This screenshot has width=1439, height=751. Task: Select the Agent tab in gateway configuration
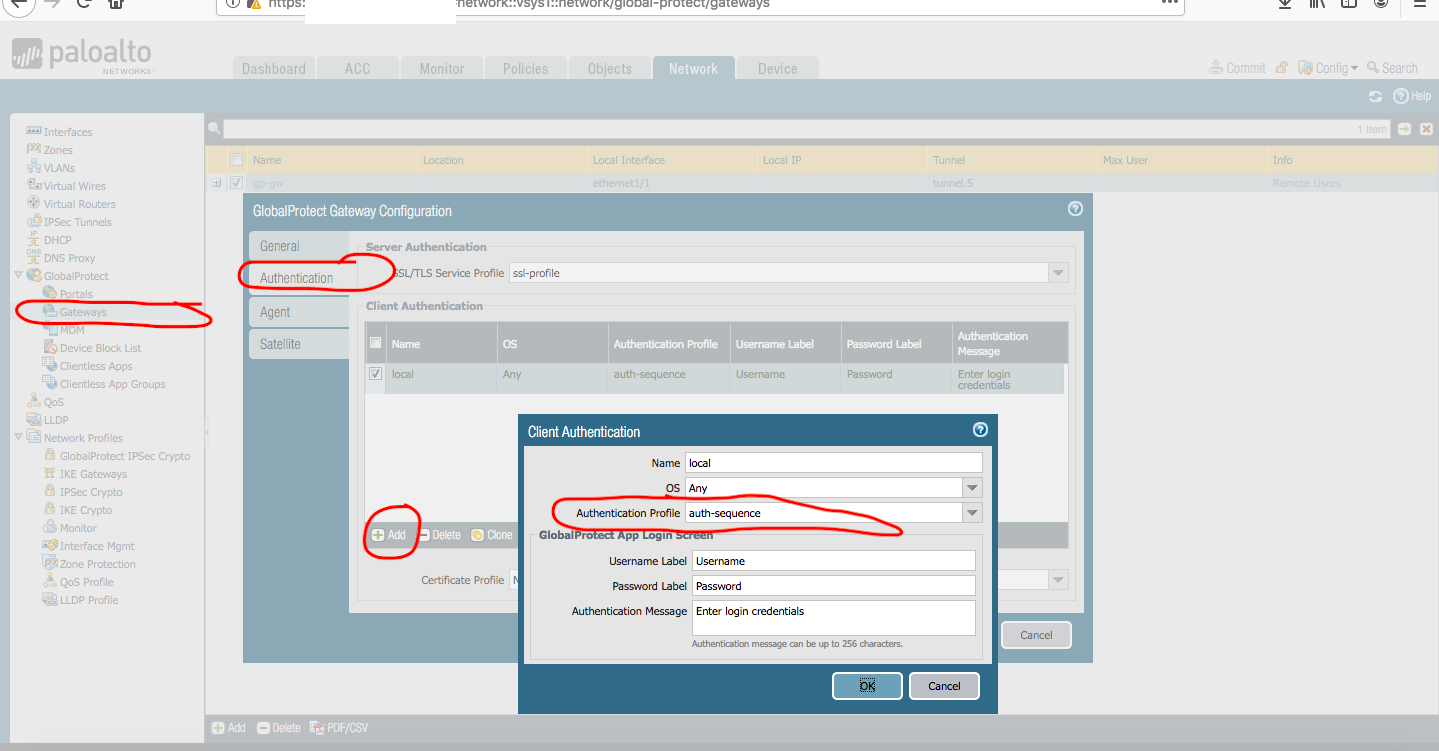click(275, 312)
